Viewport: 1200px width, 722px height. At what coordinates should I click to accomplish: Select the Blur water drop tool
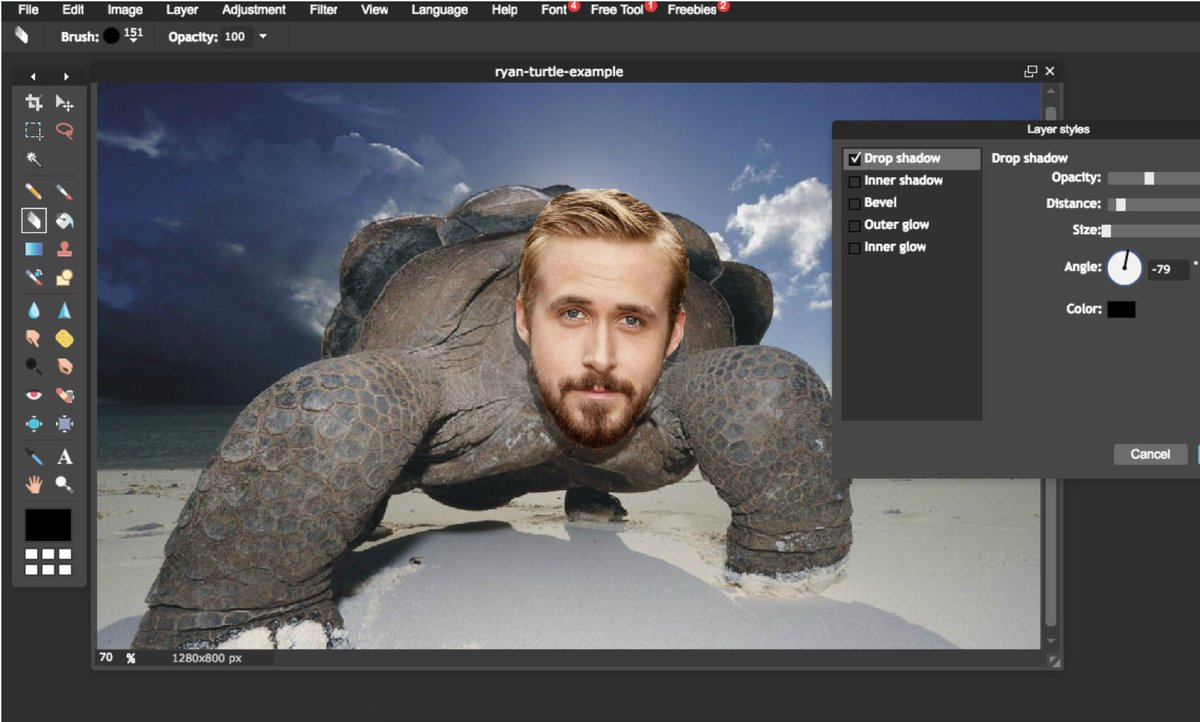[34, 310]
